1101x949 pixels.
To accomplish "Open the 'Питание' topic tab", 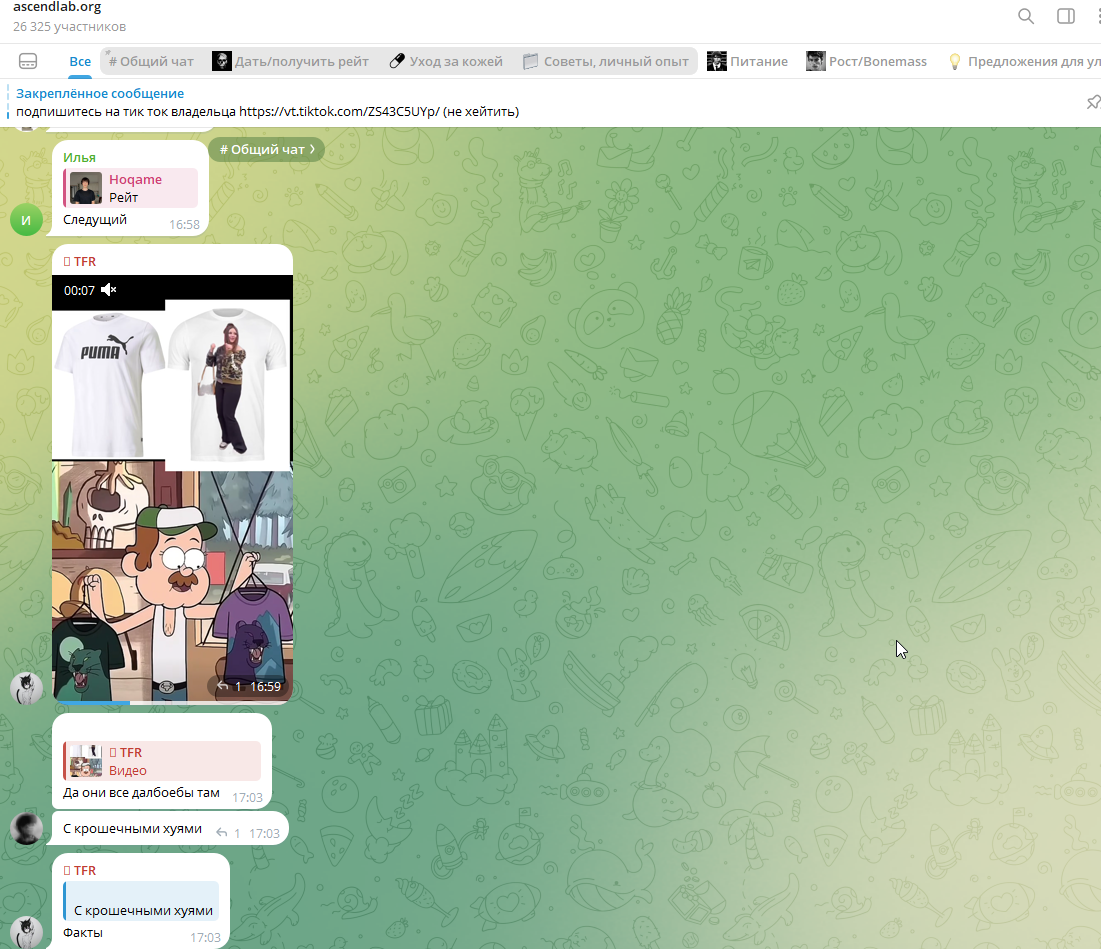I will coord(747,62).
